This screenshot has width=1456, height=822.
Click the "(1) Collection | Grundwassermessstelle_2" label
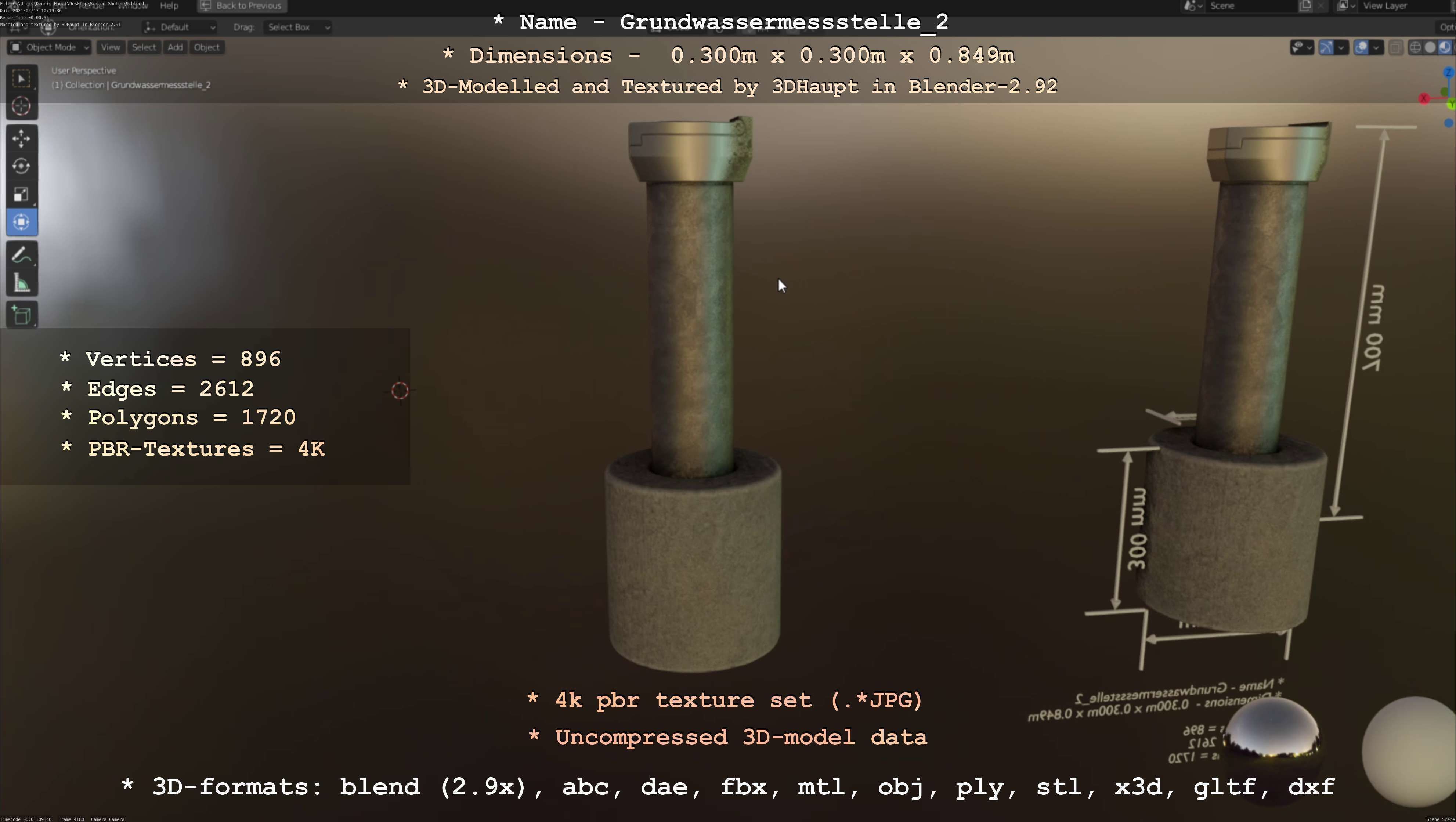[x=131, y=85]
